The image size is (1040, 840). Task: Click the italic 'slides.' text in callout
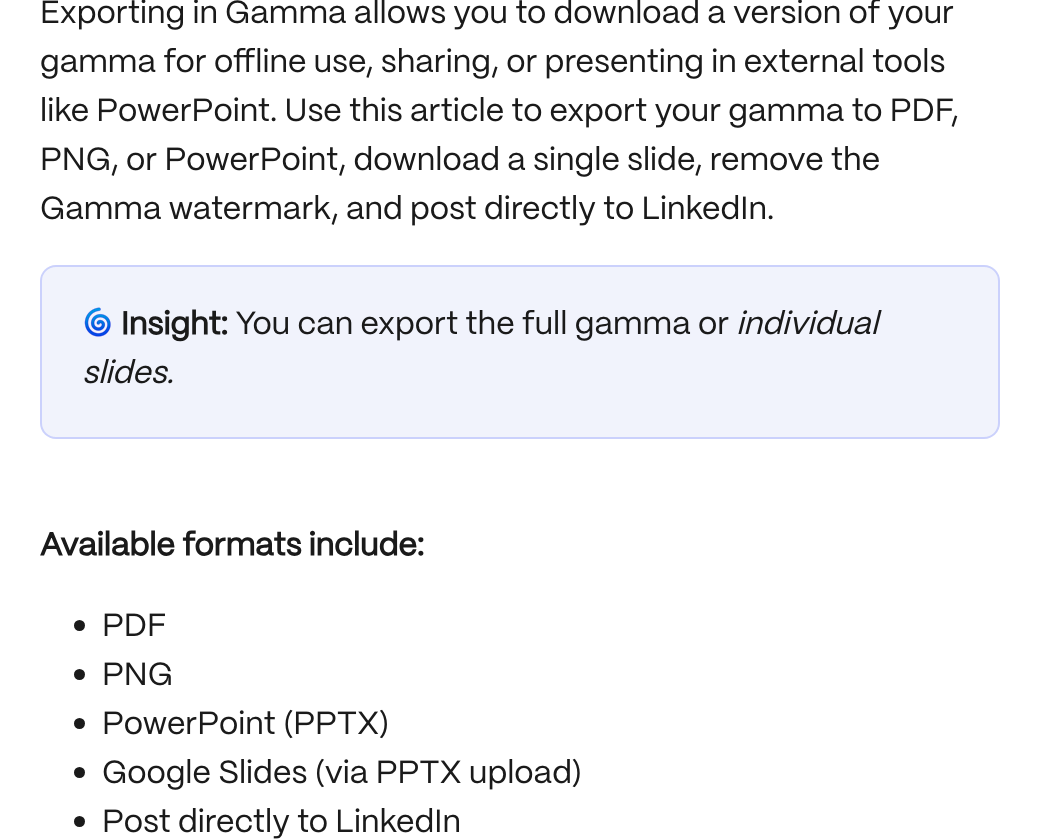coord(129,372)
